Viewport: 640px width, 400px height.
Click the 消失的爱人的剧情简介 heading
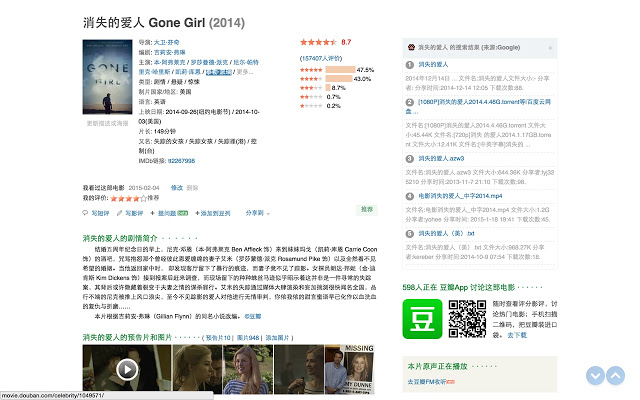pyautogui.click(x=120, y=238)
